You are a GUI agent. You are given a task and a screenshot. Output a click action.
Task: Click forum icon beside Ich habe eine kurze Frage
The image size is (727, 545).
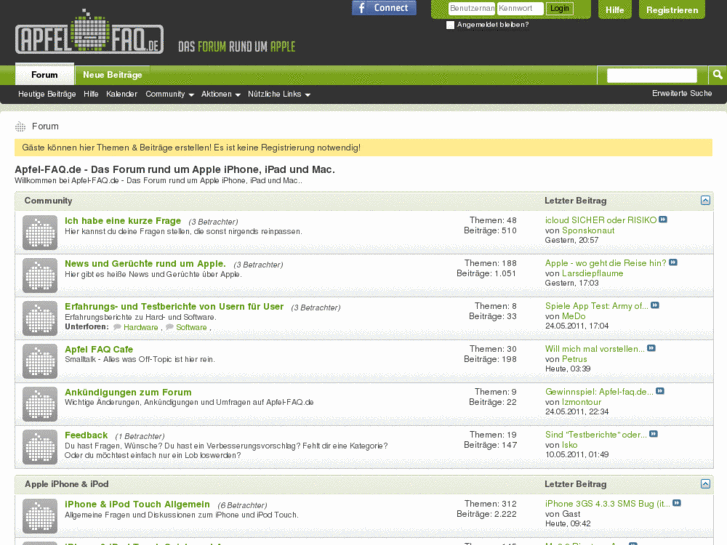[x=40, y=232]
